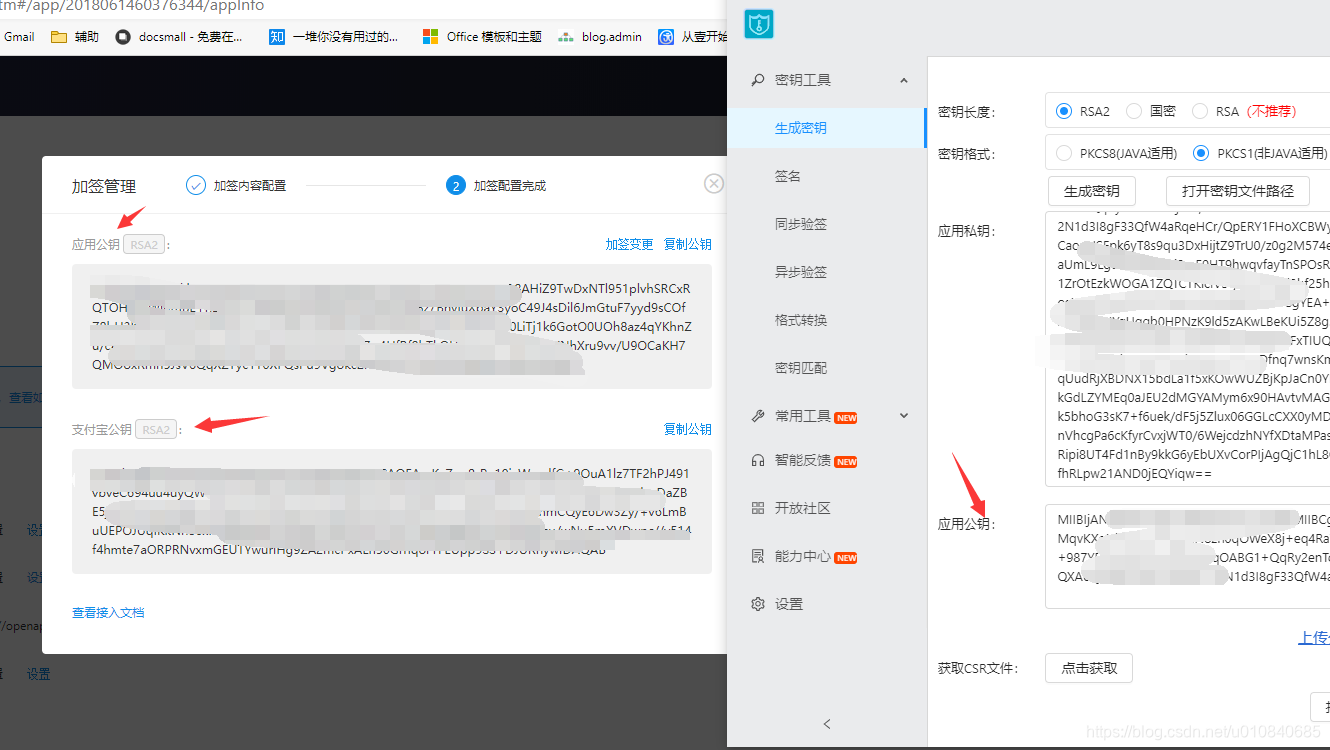The height and width of the screenshot is (750, 1330).
Task: Open the Gmail bookmark
Action: pos(19,37)
